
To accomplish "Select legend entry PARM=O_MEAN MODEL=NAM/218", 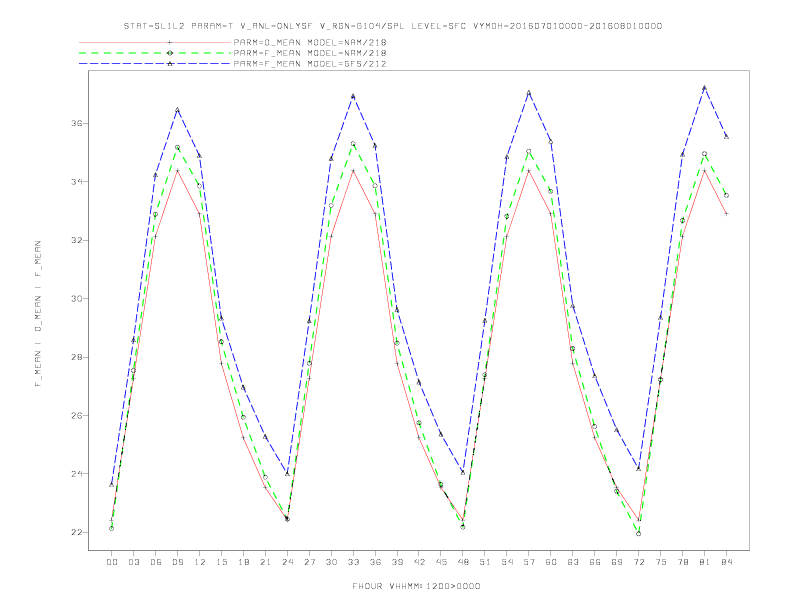I will click(310, 42).
